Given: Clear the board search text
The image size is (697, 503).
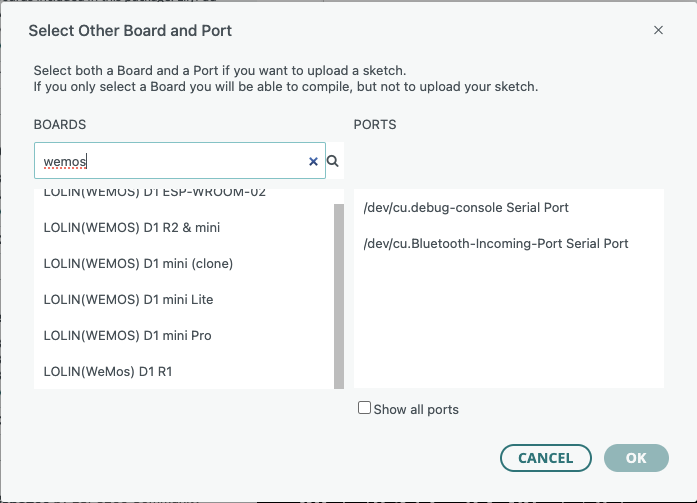Looking at the screenshot, I should (313, 160).
